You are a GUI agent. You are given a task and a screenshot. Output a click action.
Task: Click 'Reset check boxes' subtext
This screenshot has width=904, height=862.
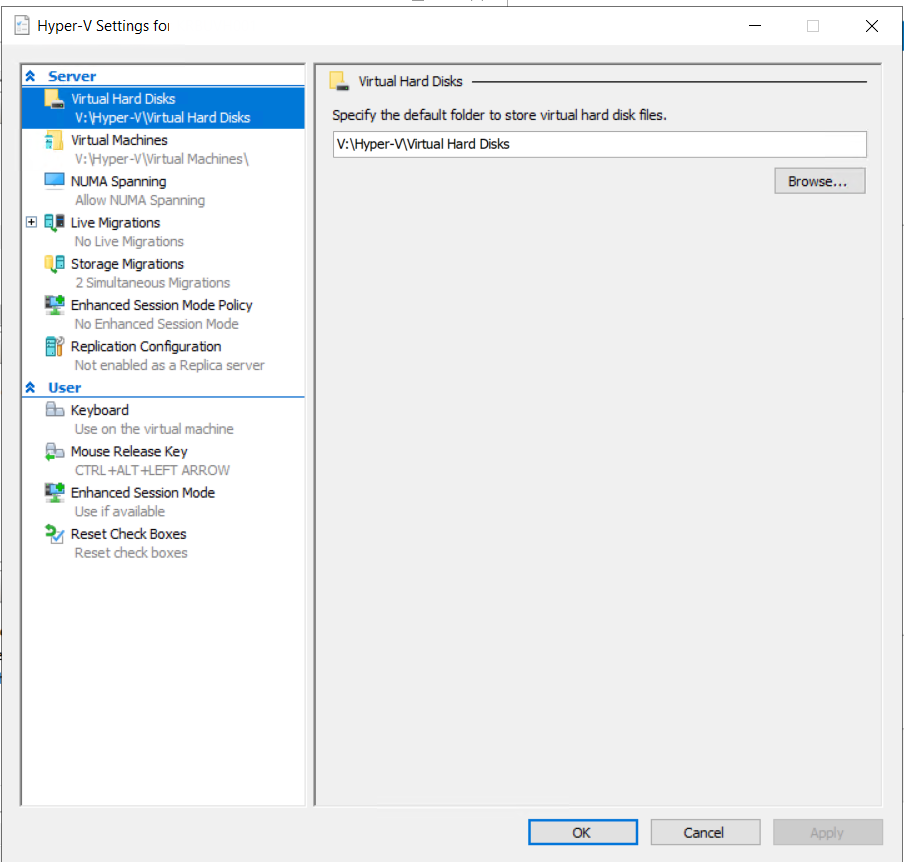131,553
